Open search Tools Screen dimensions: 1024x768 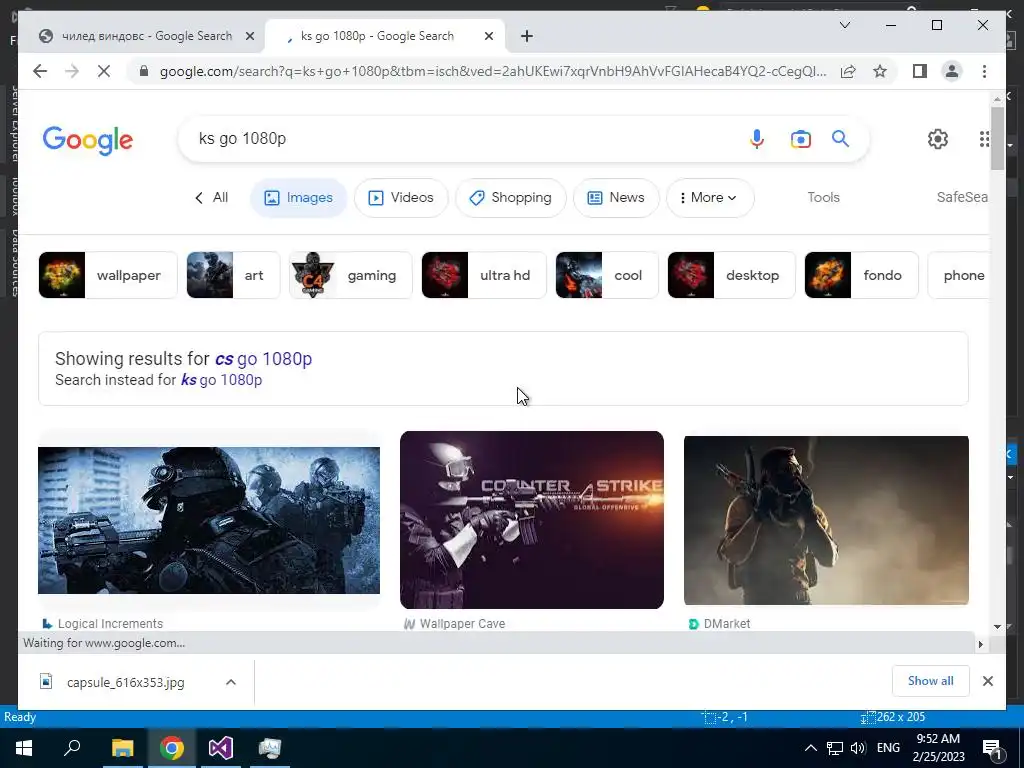(x=823, y=197)
